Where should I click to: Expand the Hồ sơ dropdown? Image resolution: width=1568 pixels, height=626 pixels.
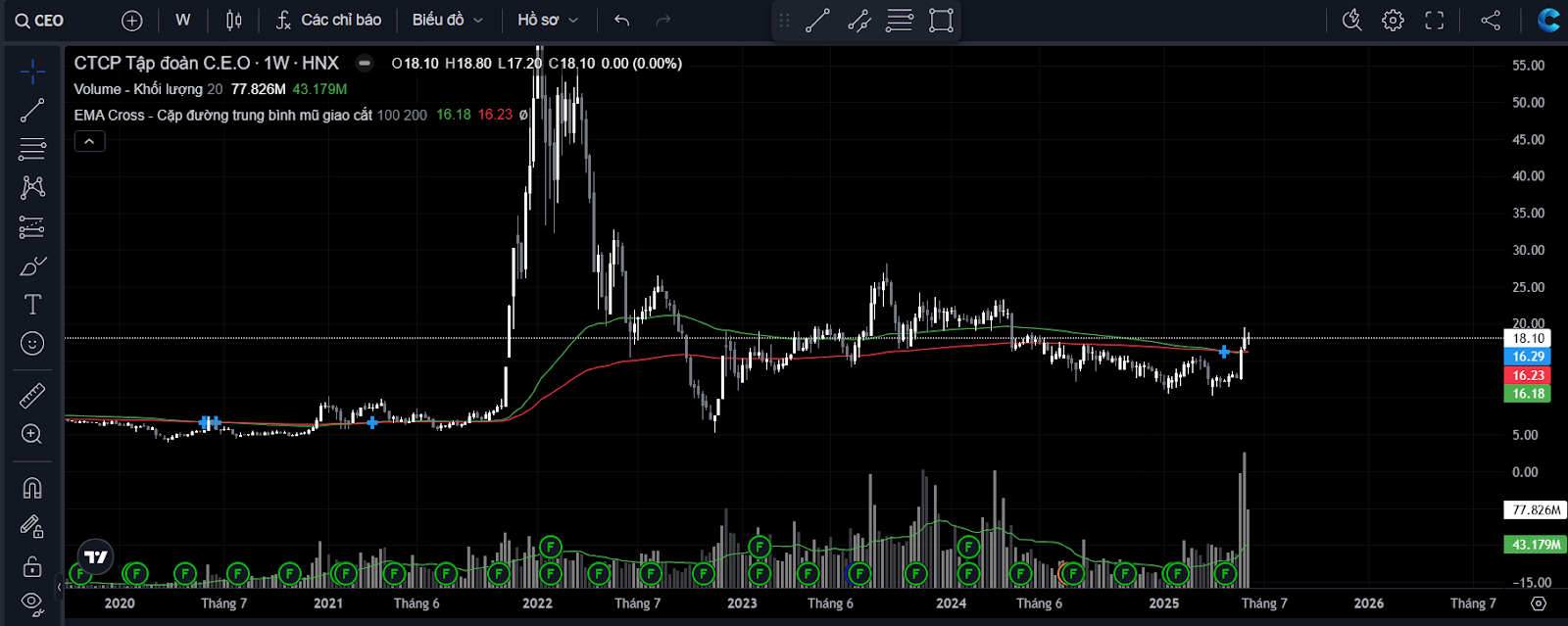pyautogui.click(x=548, y=20)
